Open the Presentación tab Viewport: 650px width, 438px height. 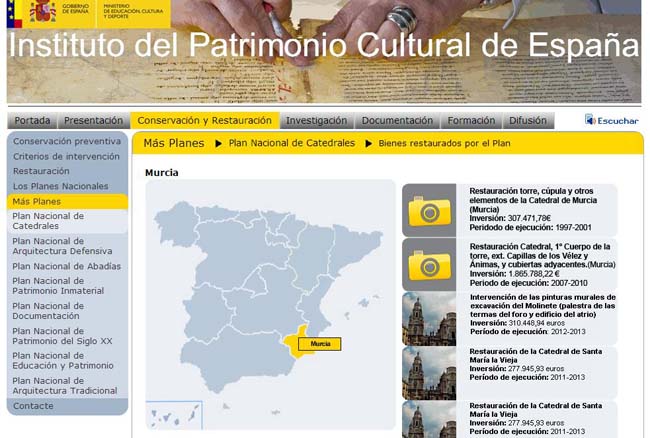[x=93, y=121]
